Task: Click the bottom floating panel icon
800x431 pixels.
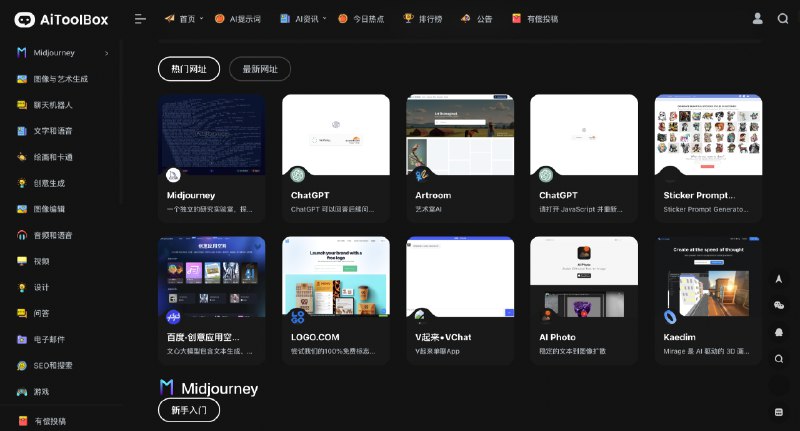Action: click(779, 412)
